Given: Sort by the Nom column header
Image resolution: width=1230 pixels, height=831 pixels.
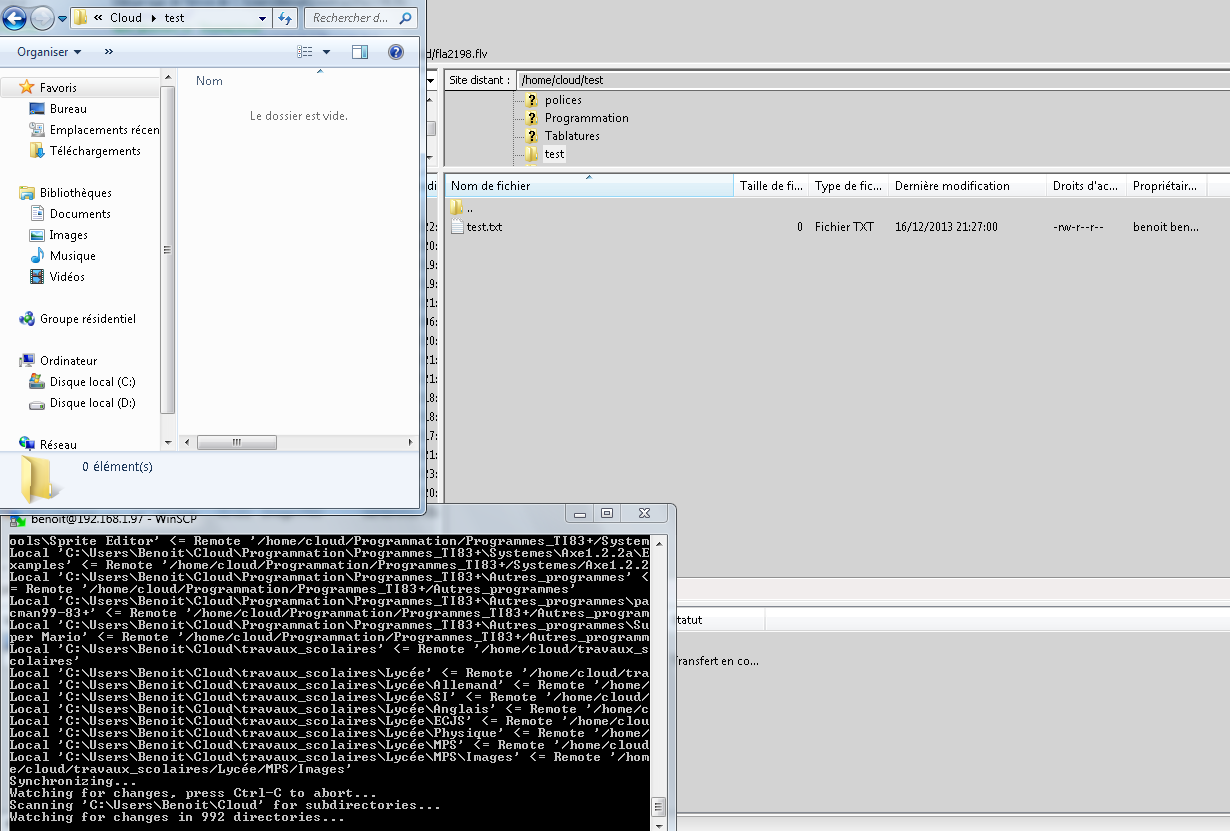Looking at the screenshot, I should (209, 81).
